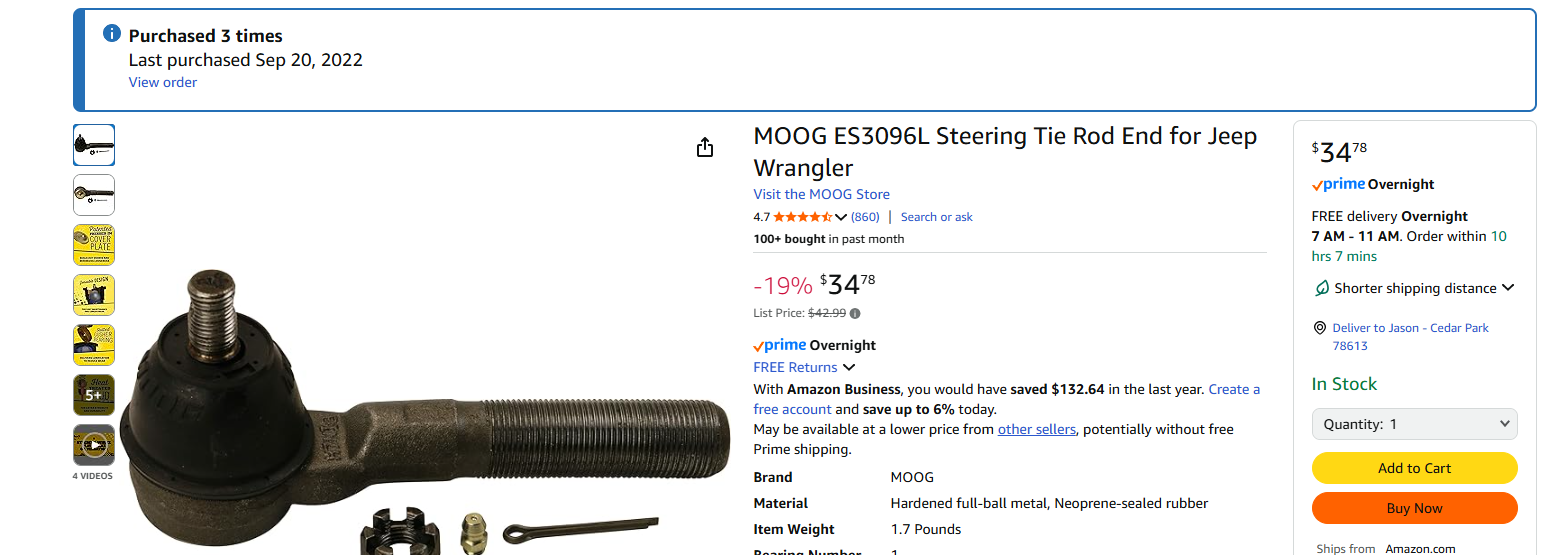Click the share icon above product image
The height and width of the screenshot is (555, 1546).
click(705, 147)
